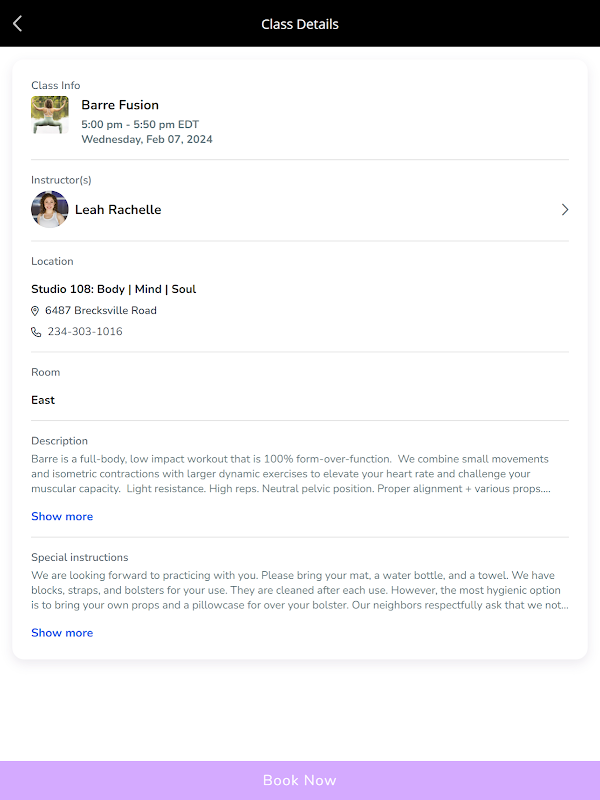
Task: Click the East room name
Action: click(x=43, y=400)
